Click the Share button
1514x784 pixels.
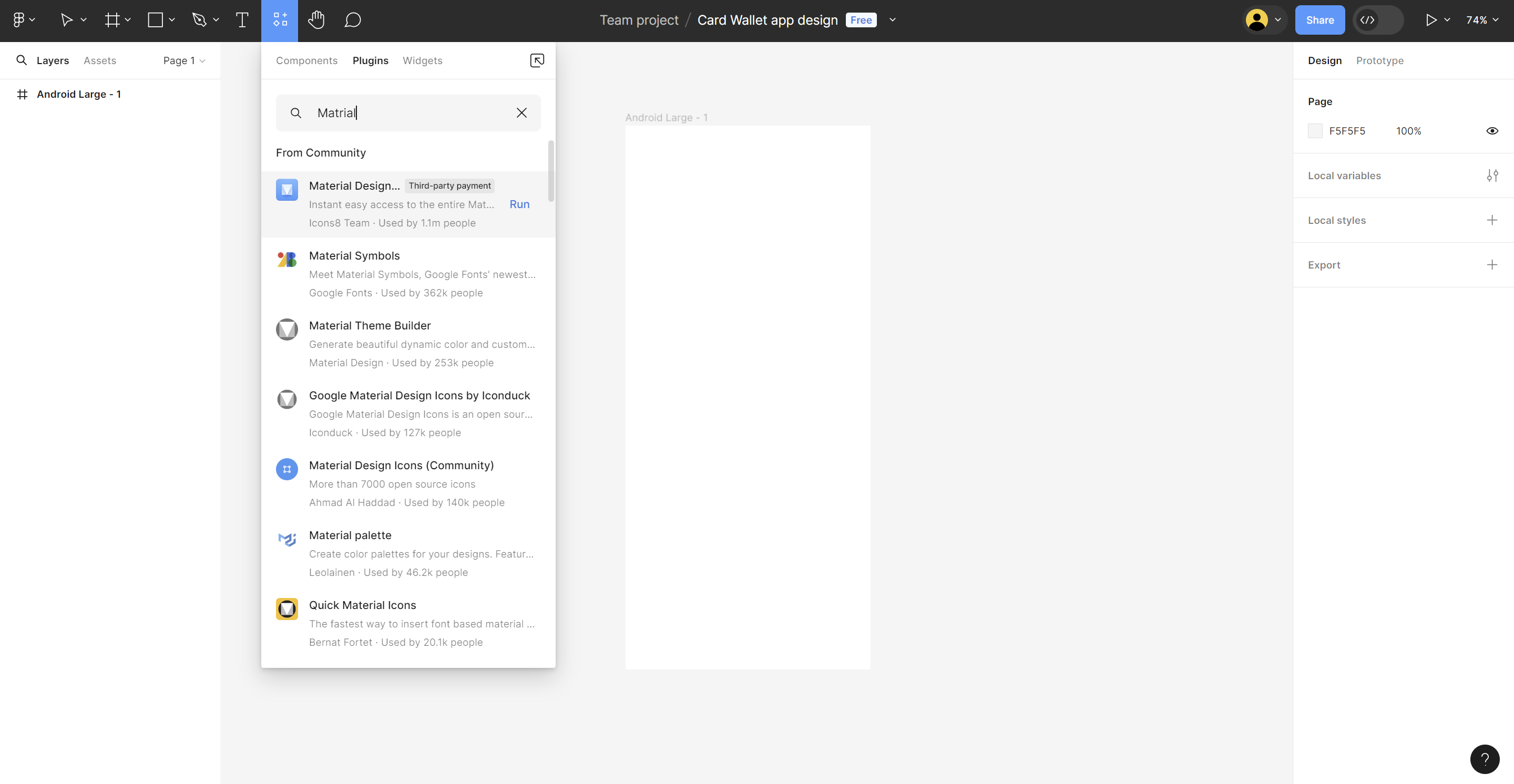(1319, 20)
